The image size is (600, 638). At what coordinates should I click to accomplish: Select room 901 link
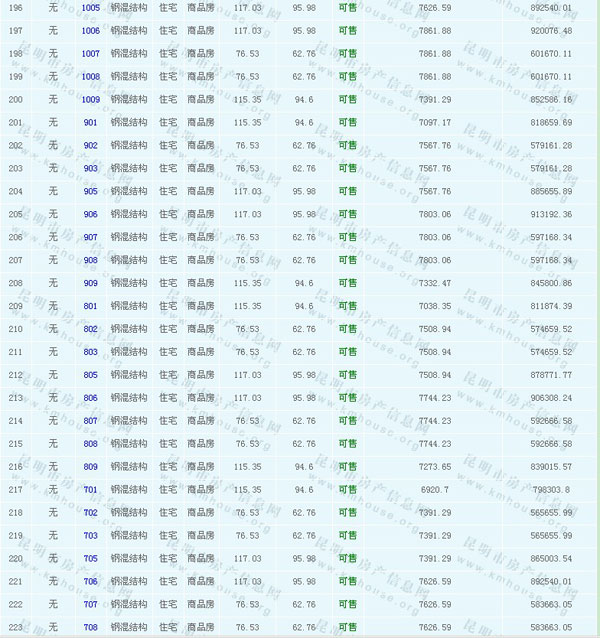[90, 122]
